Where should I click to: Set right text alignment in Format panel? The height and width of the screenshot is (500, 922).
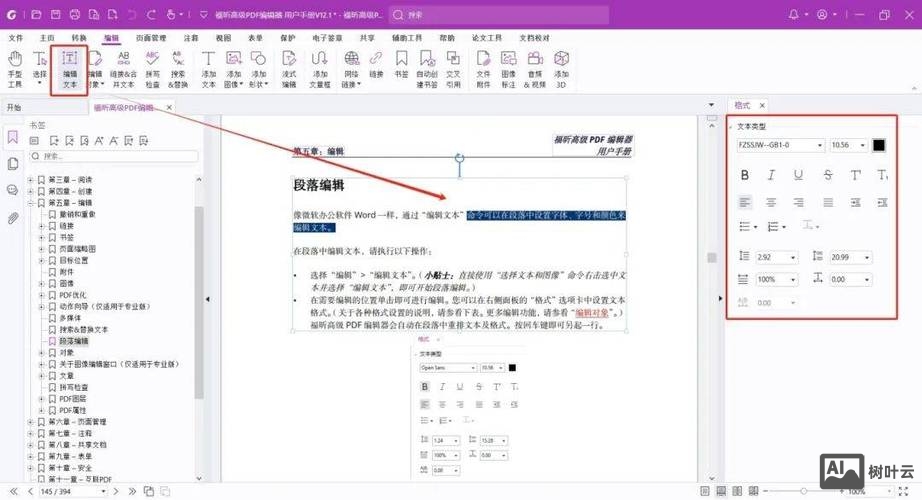pyautogui.click(x=798, y=202)
